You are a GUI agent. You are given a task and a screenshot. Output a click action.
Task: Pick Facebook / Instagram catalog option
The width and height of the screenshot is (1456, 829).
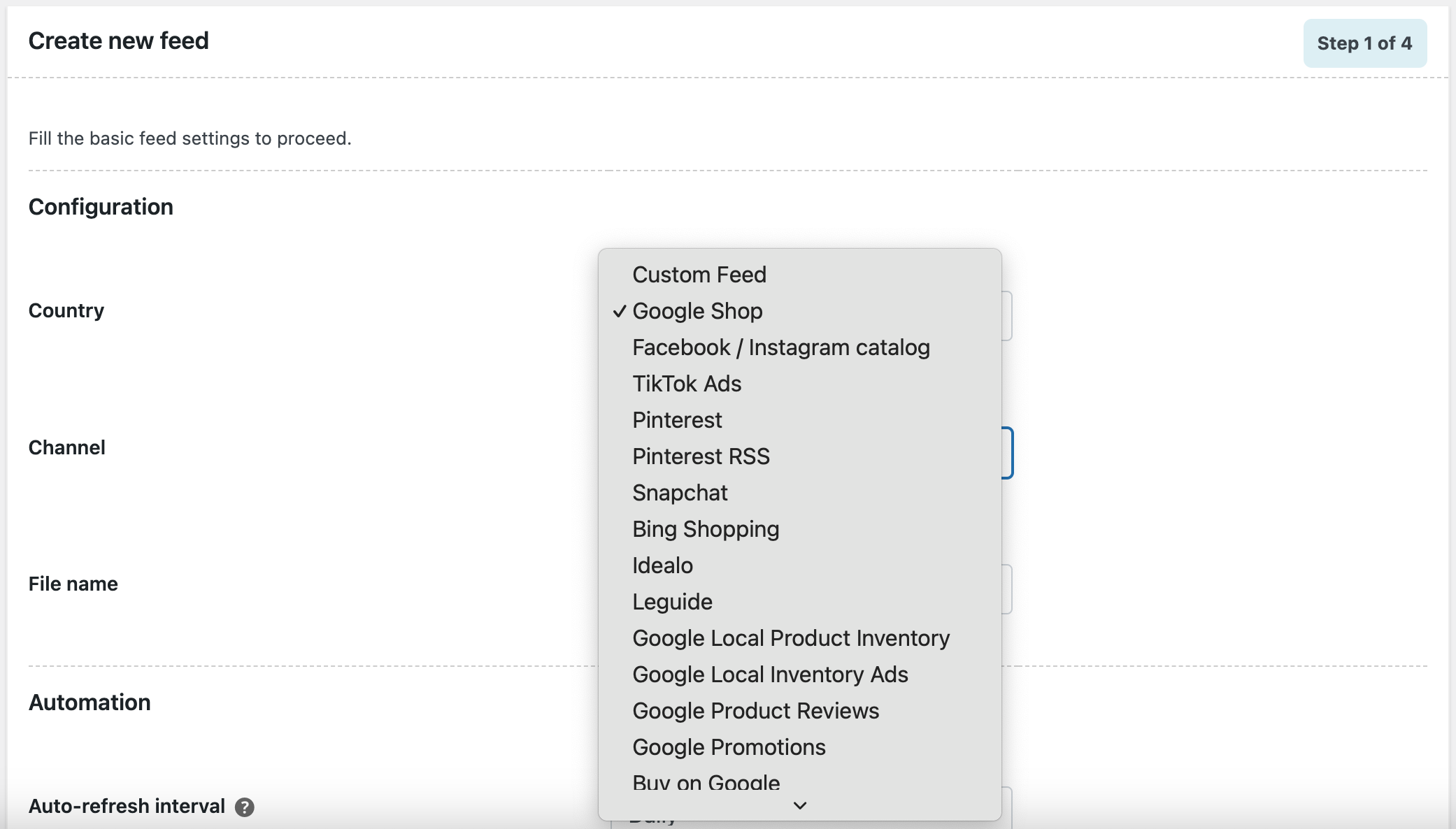click(800, 347)
